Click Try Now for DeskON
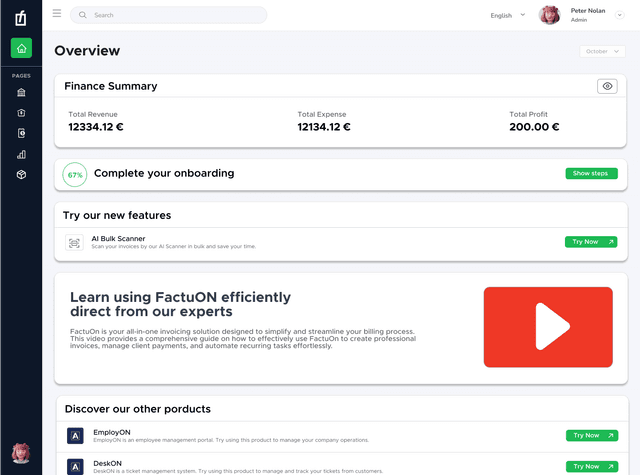 592,466
